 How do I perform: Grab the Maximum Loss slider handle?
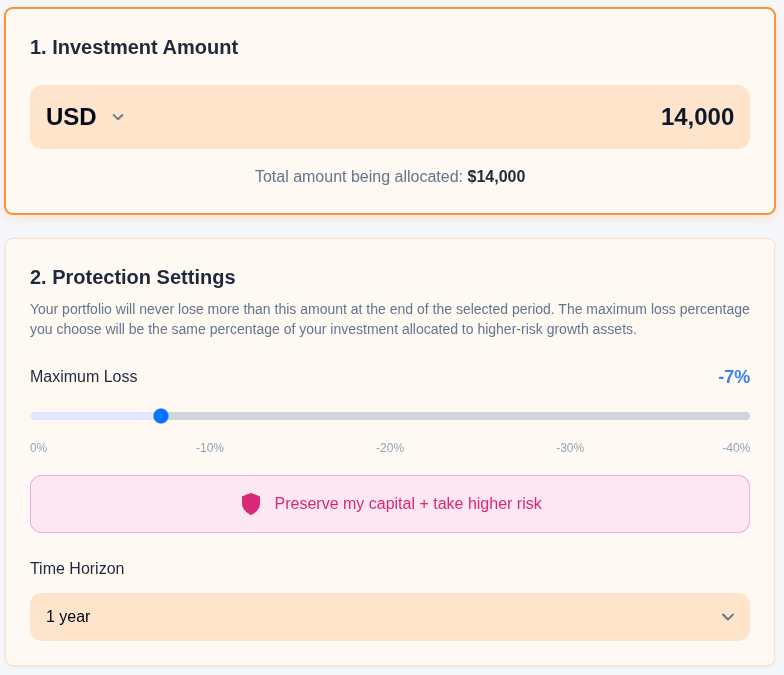tap(161, 416)
